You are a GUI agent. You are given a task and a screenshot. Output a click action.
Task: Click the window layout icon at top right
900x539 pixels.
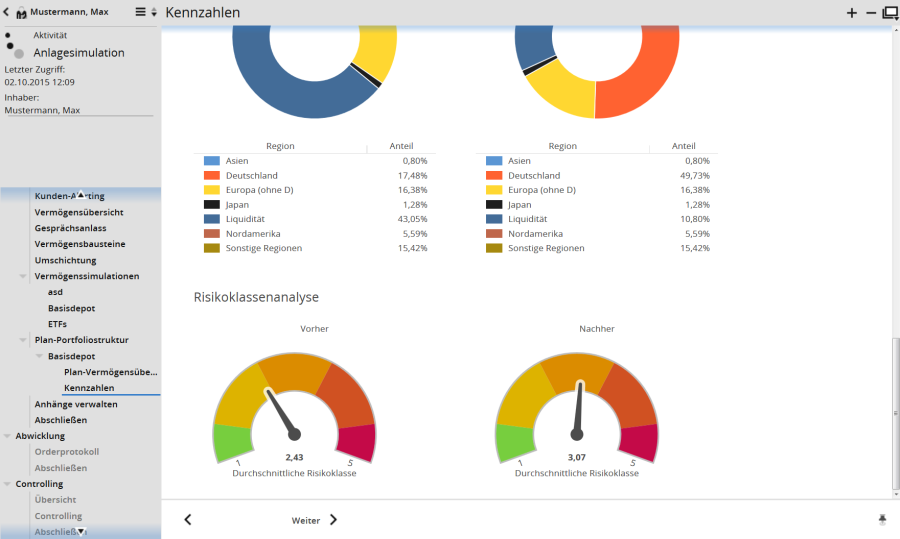(x=889, y=12)
